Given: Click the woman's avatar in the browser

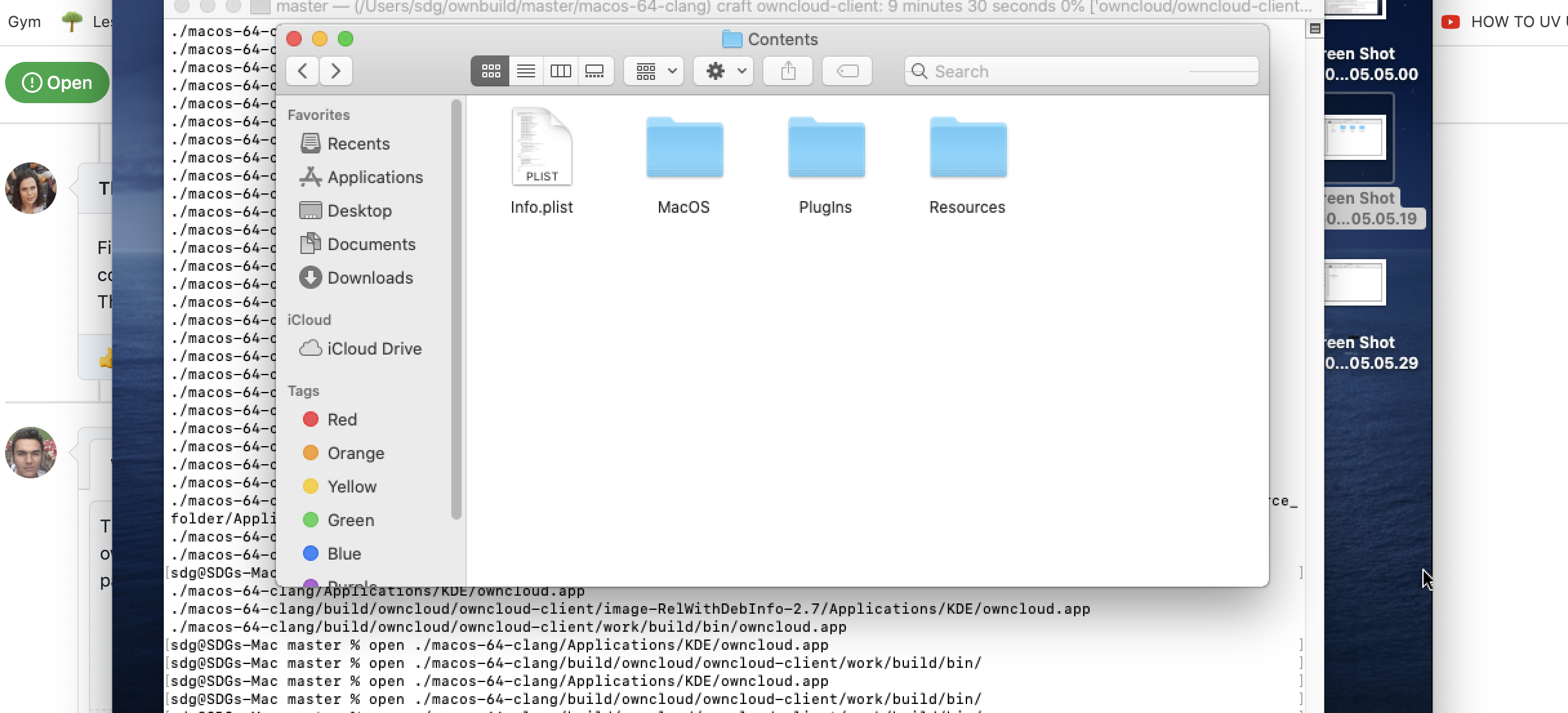Looking at the screenshot, I should coord(30,188).
